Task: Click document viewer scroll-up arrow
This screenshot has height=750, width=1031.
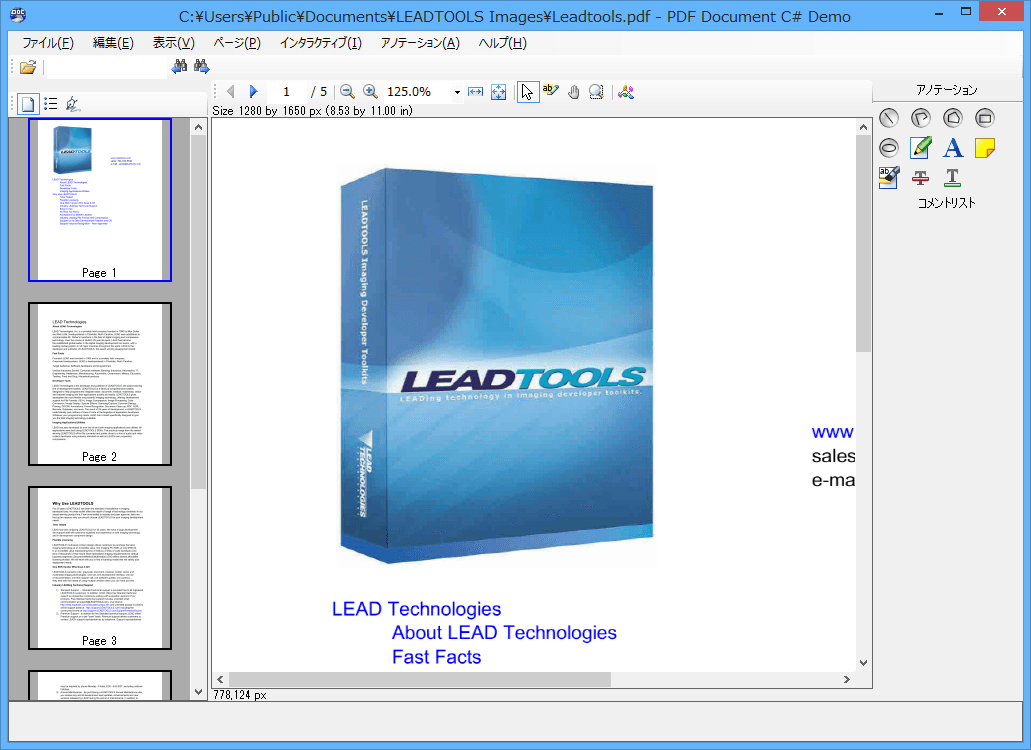Action: [x=863, y=128]
